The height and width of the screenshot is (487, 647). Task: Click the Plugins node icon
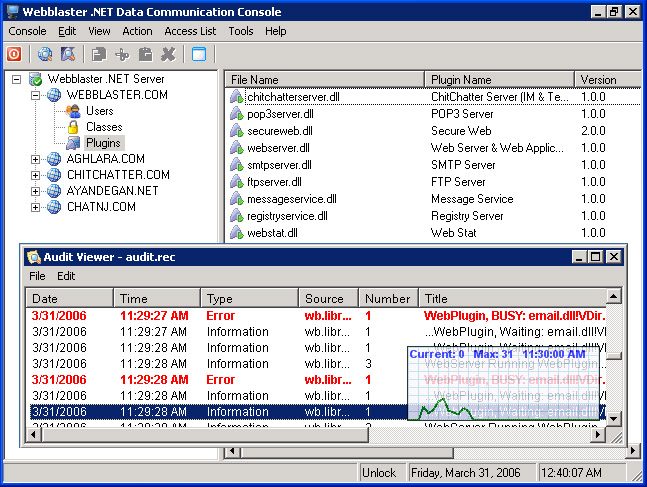pyautogui.click(x=73, y=143)
